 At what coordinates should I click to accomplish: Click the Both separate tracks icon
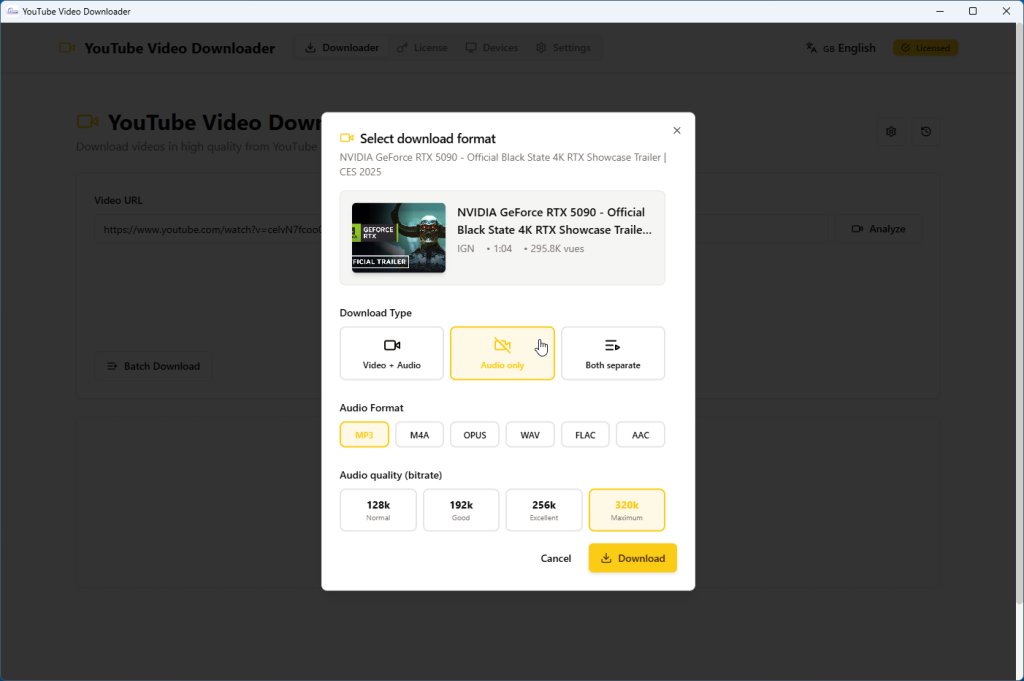[x=613, y=347]
